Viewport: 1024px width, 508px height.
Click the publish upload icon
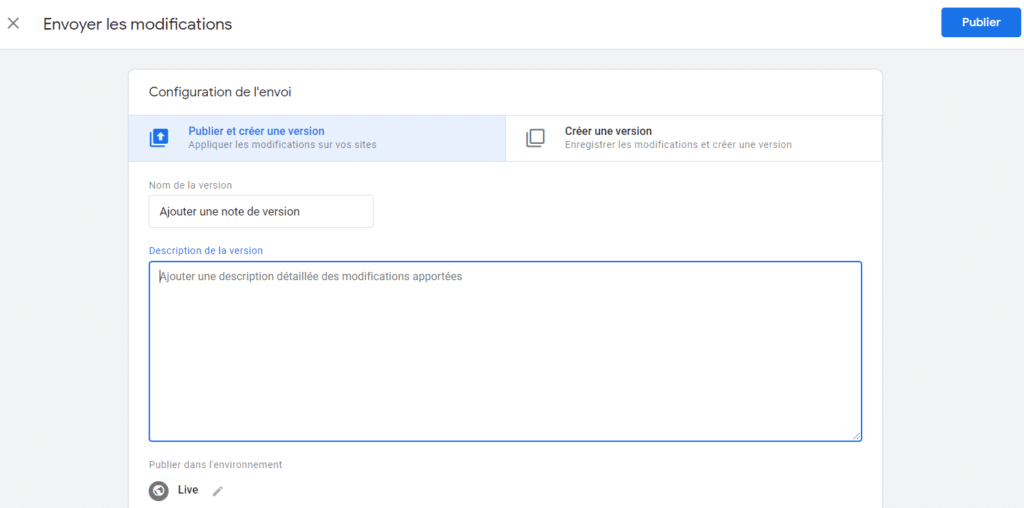(x=159, y=138)
